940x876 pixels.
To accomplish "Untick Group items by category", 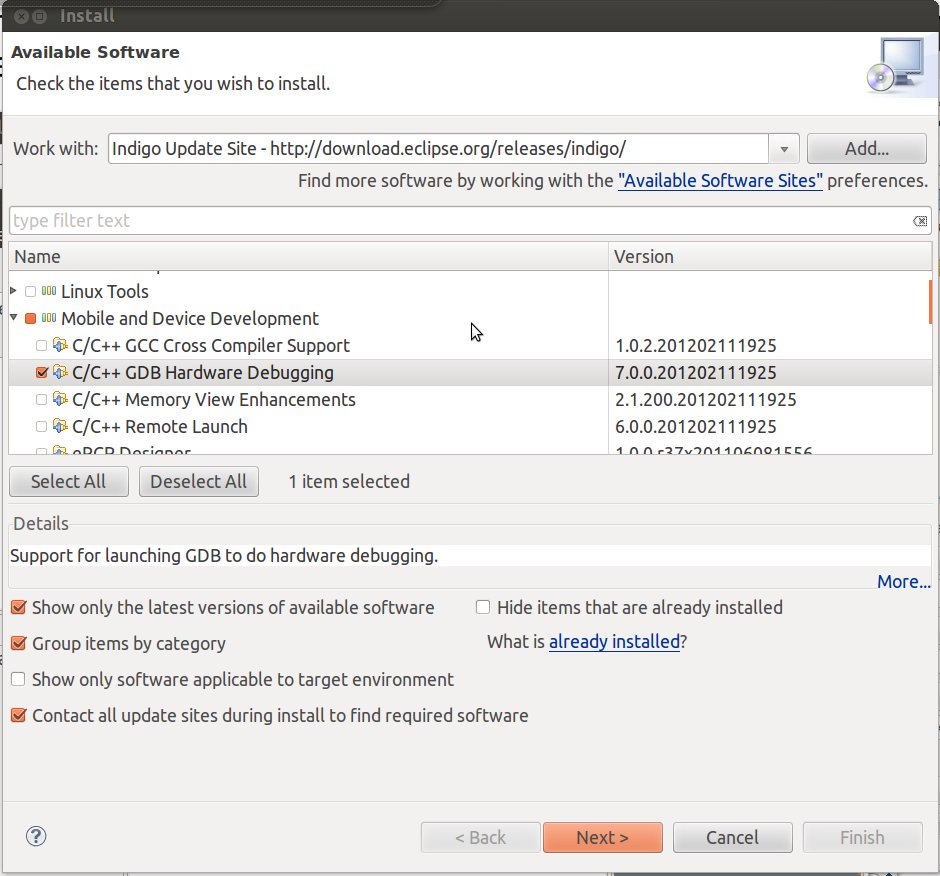I will (19, 643).
